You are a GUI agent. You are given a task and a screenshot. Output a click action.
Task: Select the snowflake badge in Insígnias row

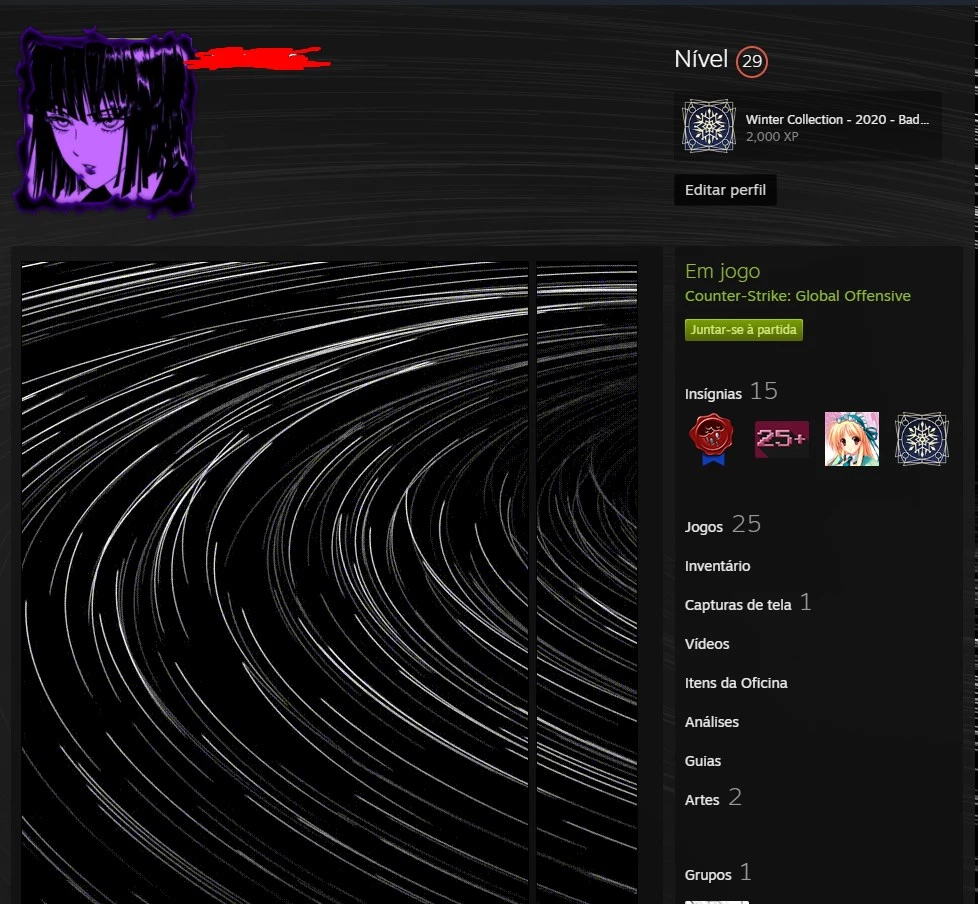pyautogui.click(x=921, y=439)
